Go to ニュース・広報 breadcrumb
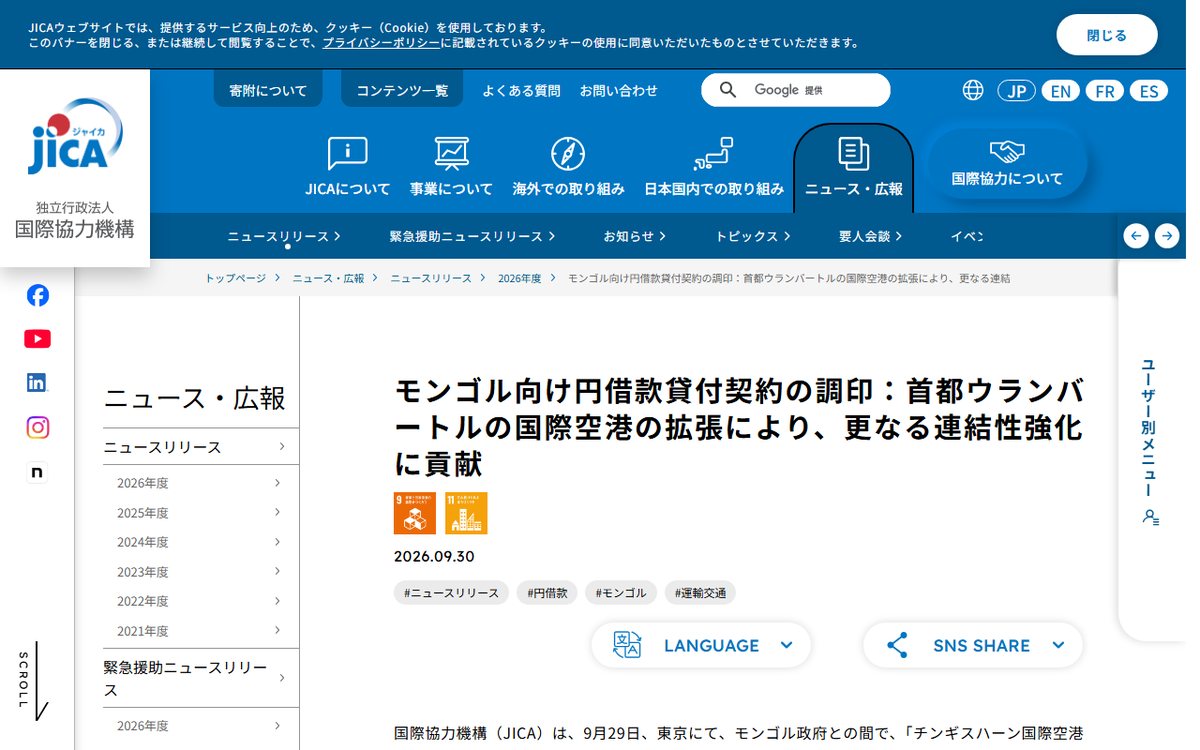 (328, 278)
